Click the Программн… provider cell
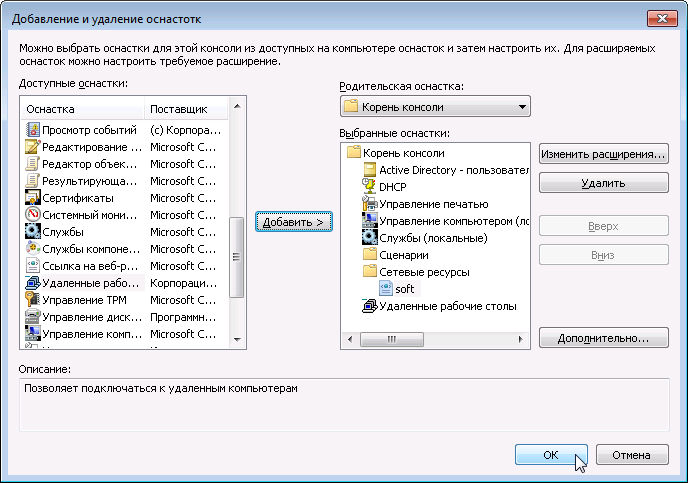Image resolution: width=688 pixels, height=483 pixels. tap(183, 317)
